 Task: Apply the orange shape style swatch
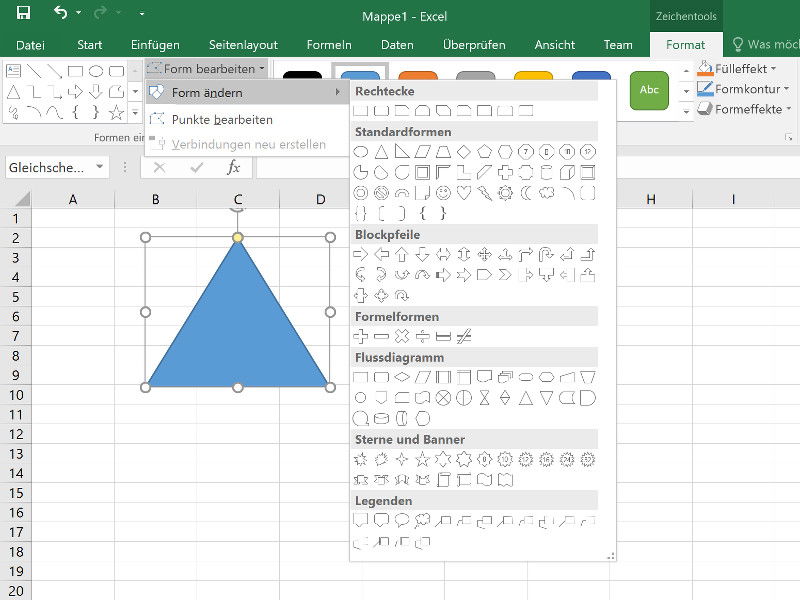pos(418,76)
